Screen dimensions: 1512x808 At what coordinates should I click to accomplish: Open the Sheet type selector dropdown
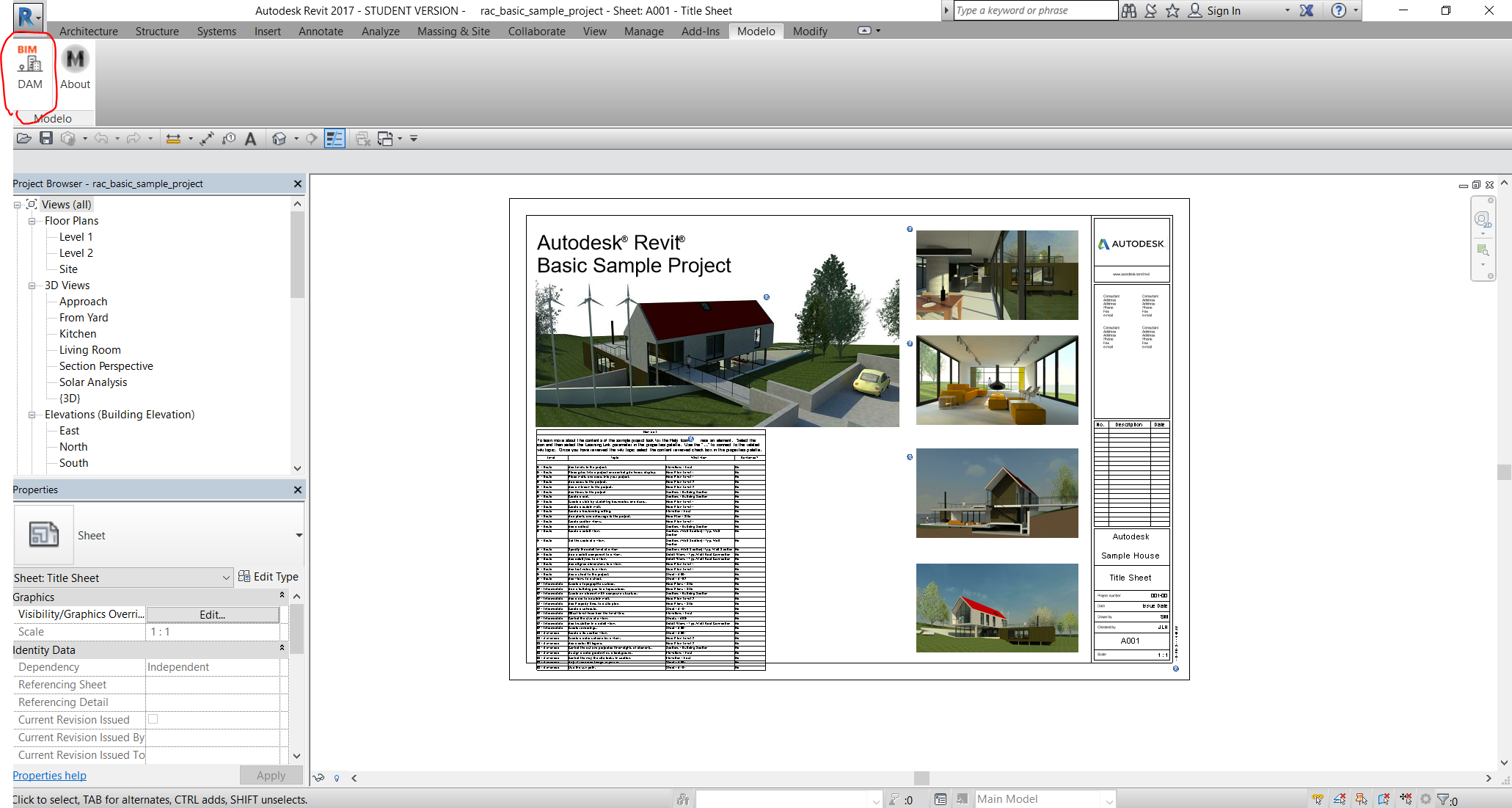299,535
